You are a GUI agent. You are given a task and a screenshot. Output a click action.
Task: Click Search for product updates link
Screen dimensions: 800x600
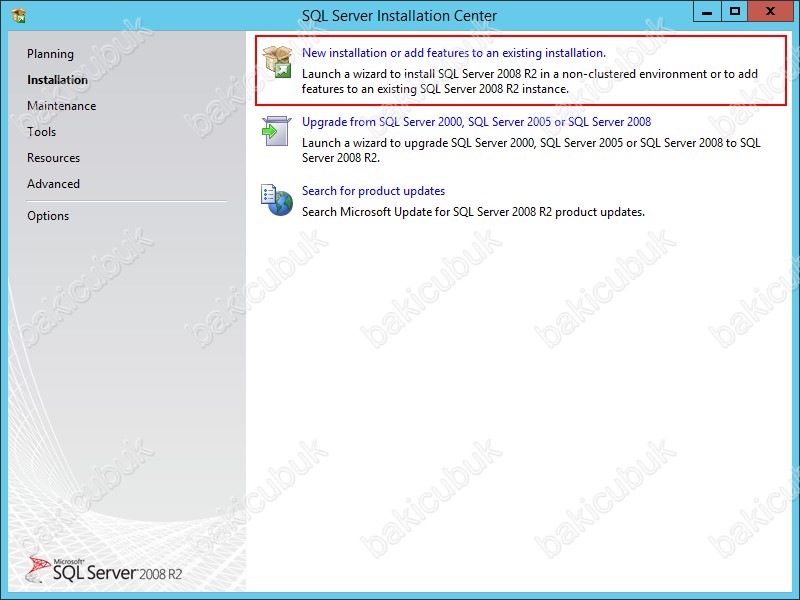[x=373, y=191]
